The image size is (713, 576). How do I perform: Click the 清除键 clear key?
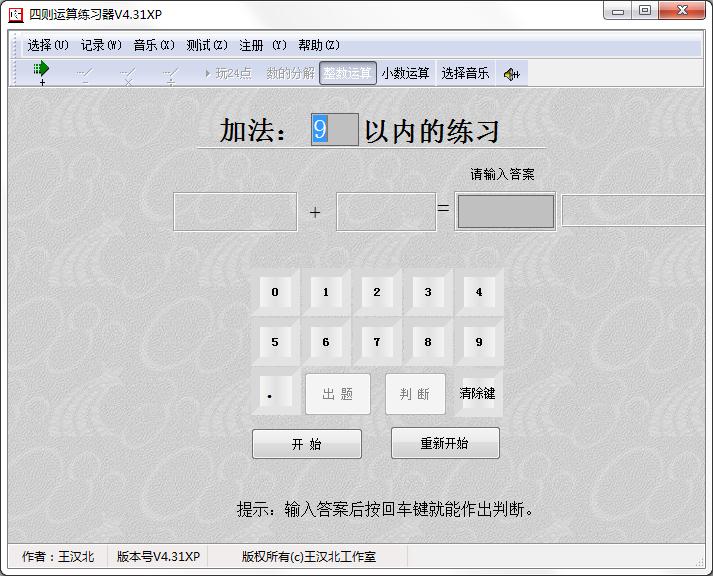click(x=477, y=394)
